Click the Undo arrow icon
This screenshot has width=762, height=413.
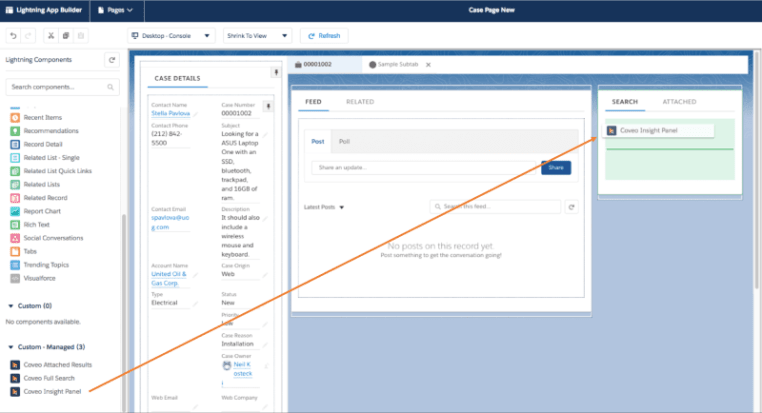(13, 36)
